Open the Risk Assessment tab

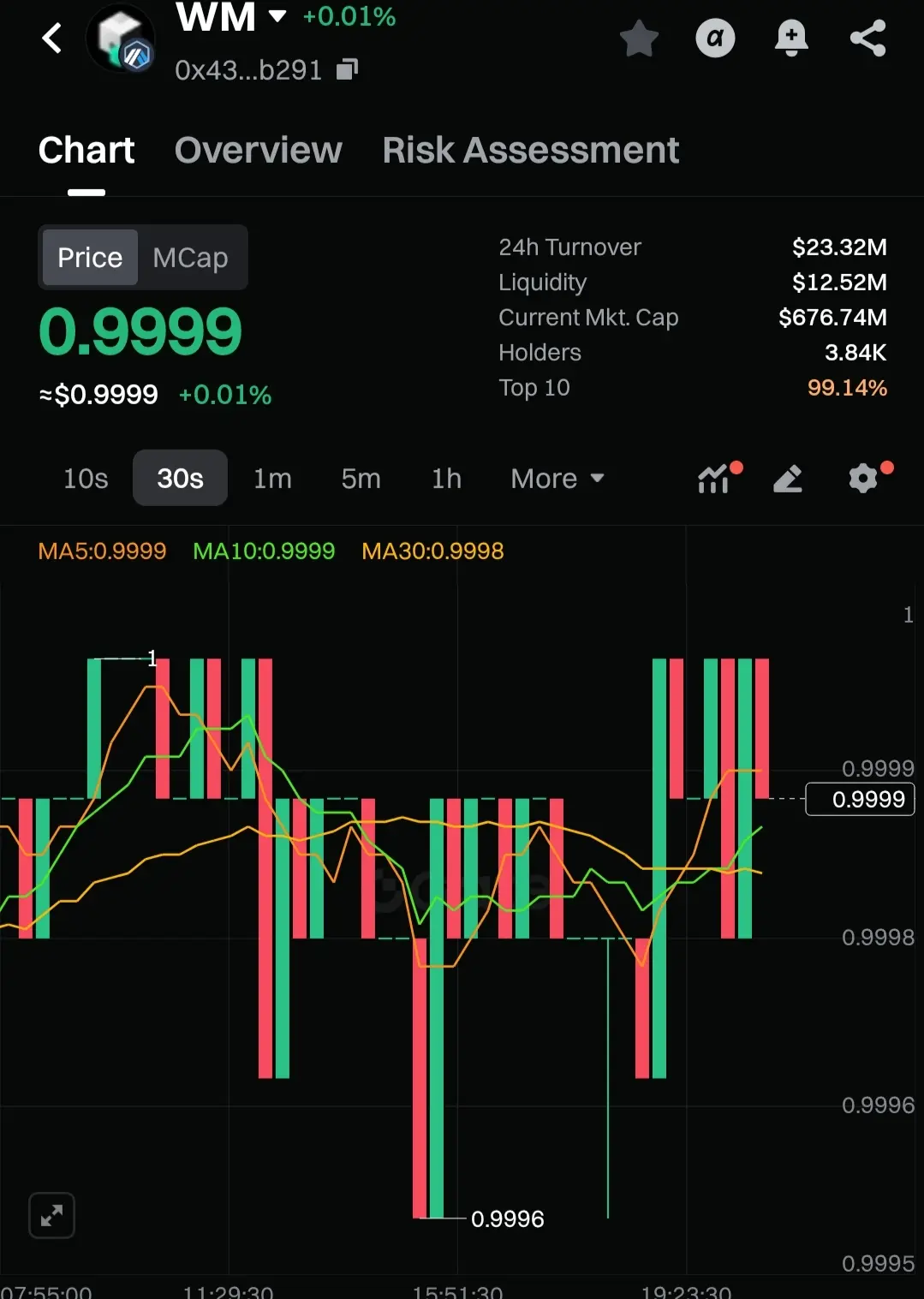[530, 151]
